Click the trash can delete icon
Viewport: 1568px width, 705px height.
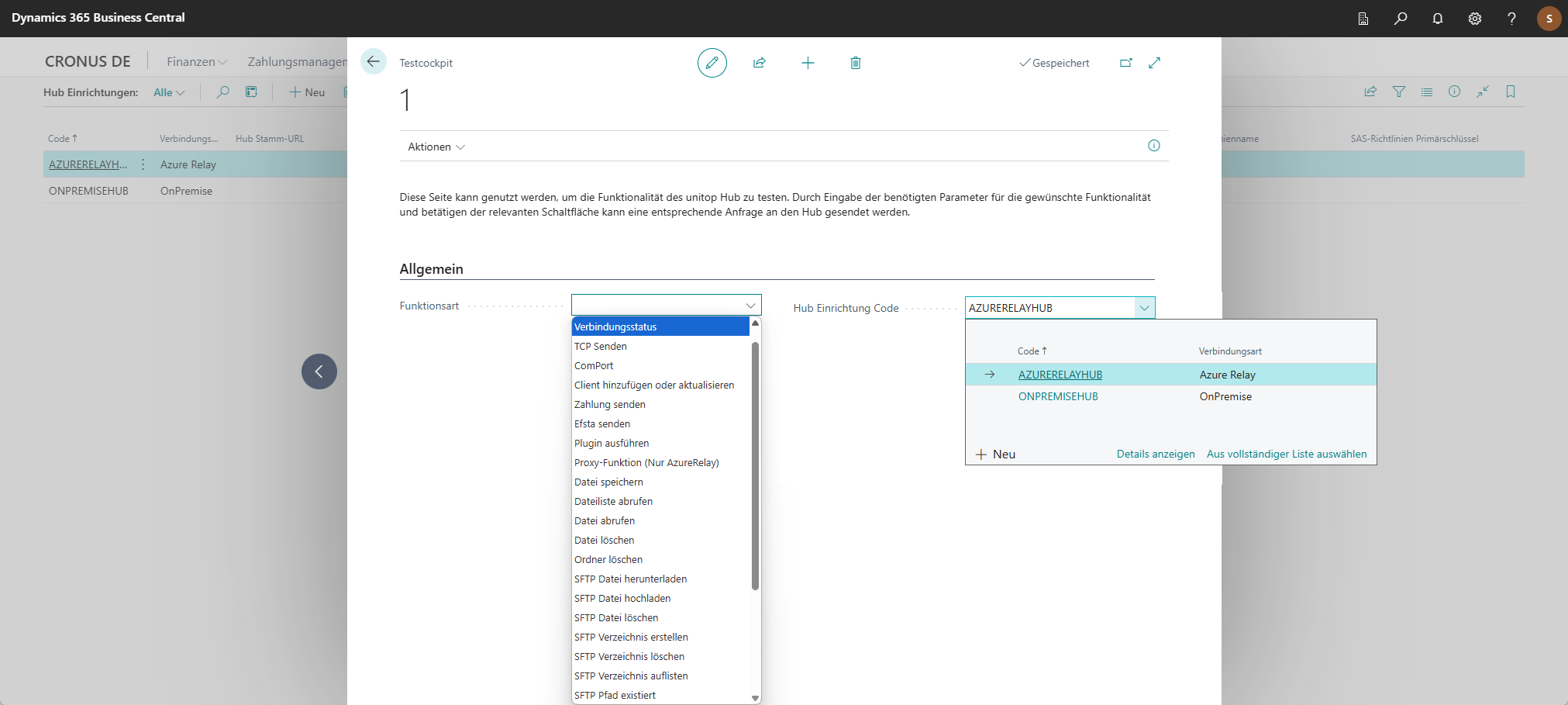856,63
